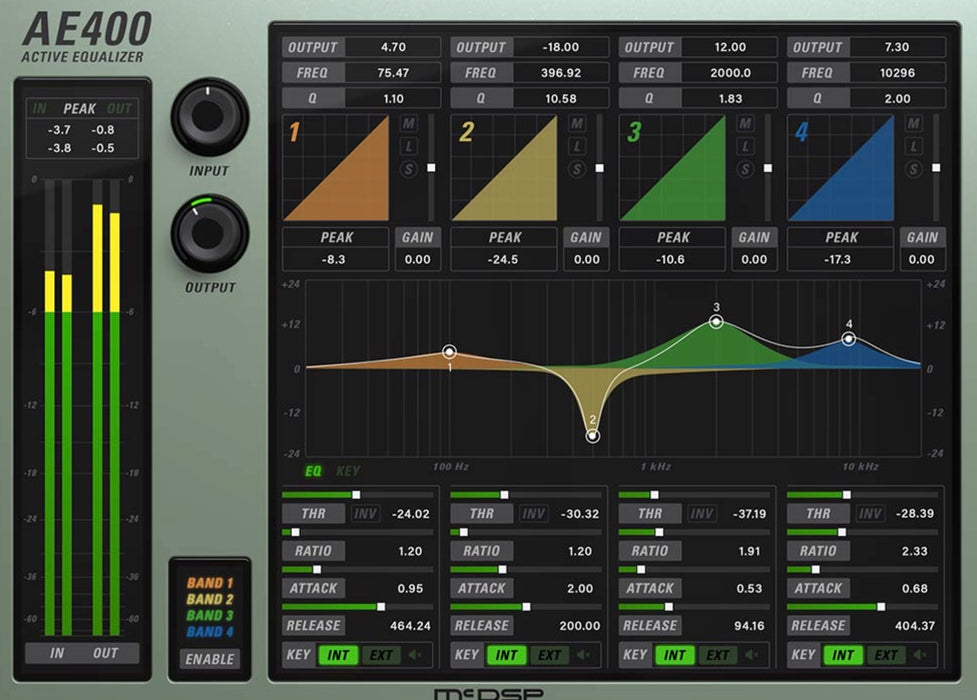Click the INPUT knob
The width and height of the screenshot is (977, 700).
click(209, 117)
